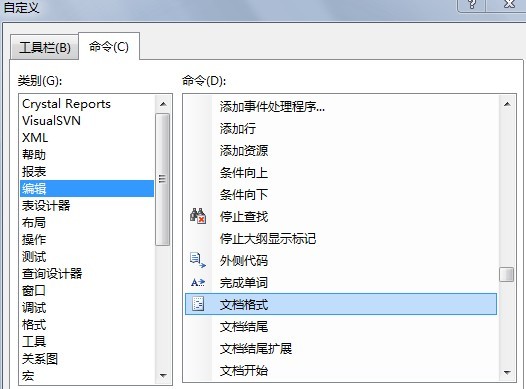This screenshot has width=526, height=389.
Task: Click the 完成单词 complete-word icon
Action: 198,282
